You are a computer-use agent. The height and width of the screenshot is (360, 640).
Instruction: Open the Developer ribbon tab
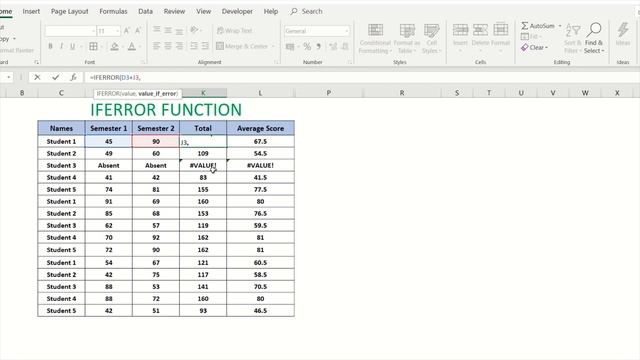pyautogui.click(x=237, y=11)
